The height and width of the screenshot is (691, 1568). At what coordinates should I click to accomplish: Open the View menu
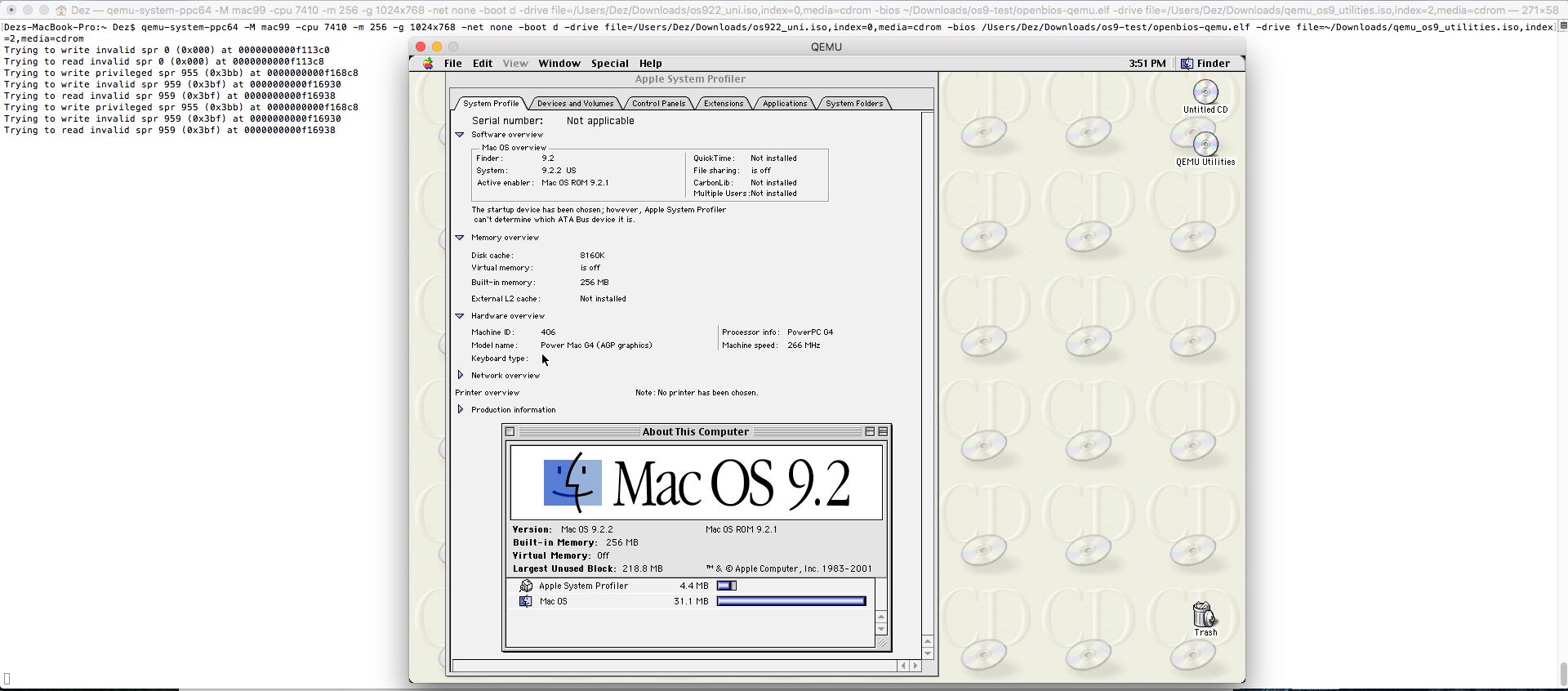click(515, 64)
